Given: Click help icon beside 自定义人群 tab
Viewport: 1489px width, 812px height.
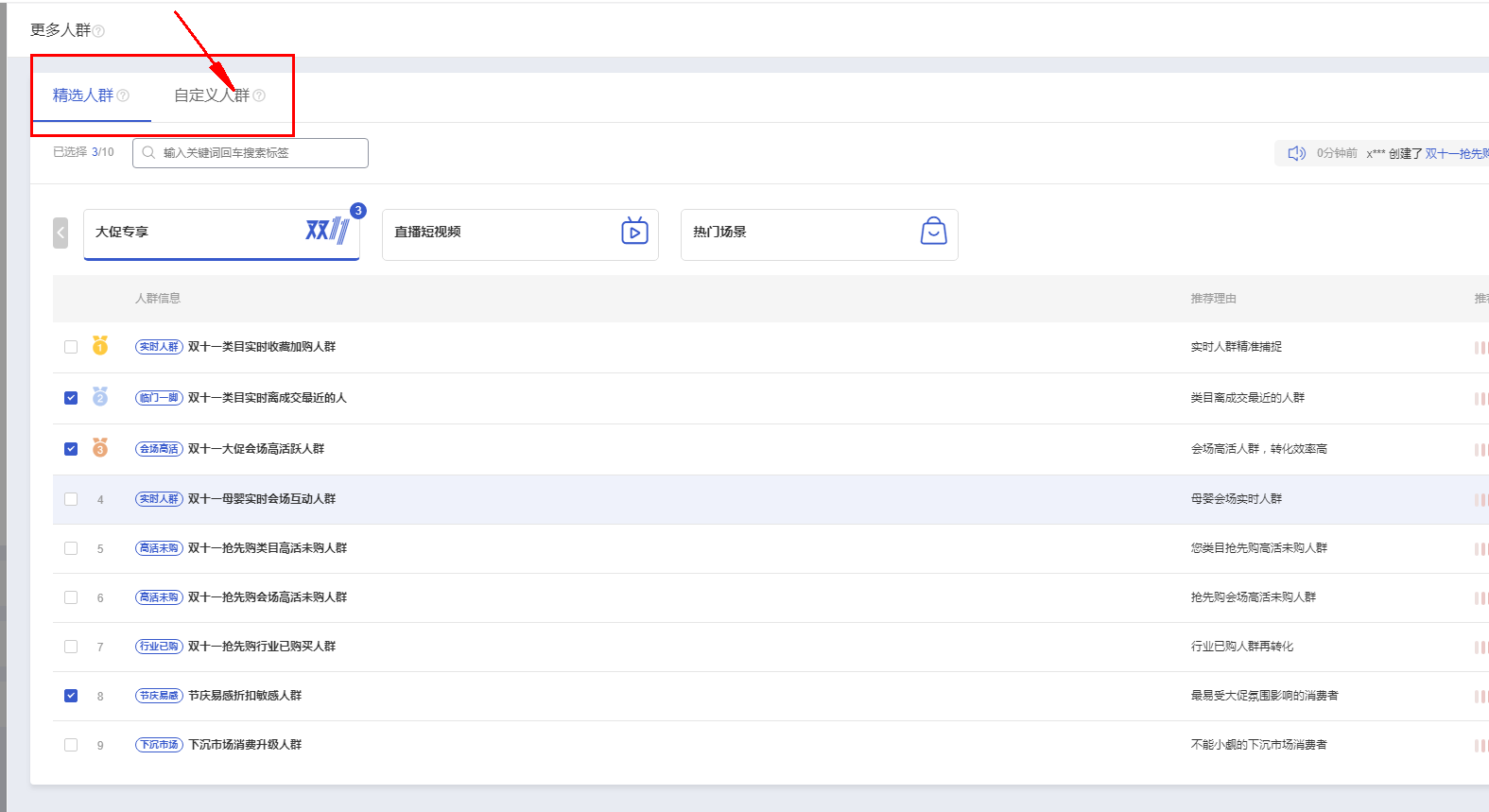Looking at the screenshot, I should click(x=259, y=95).
